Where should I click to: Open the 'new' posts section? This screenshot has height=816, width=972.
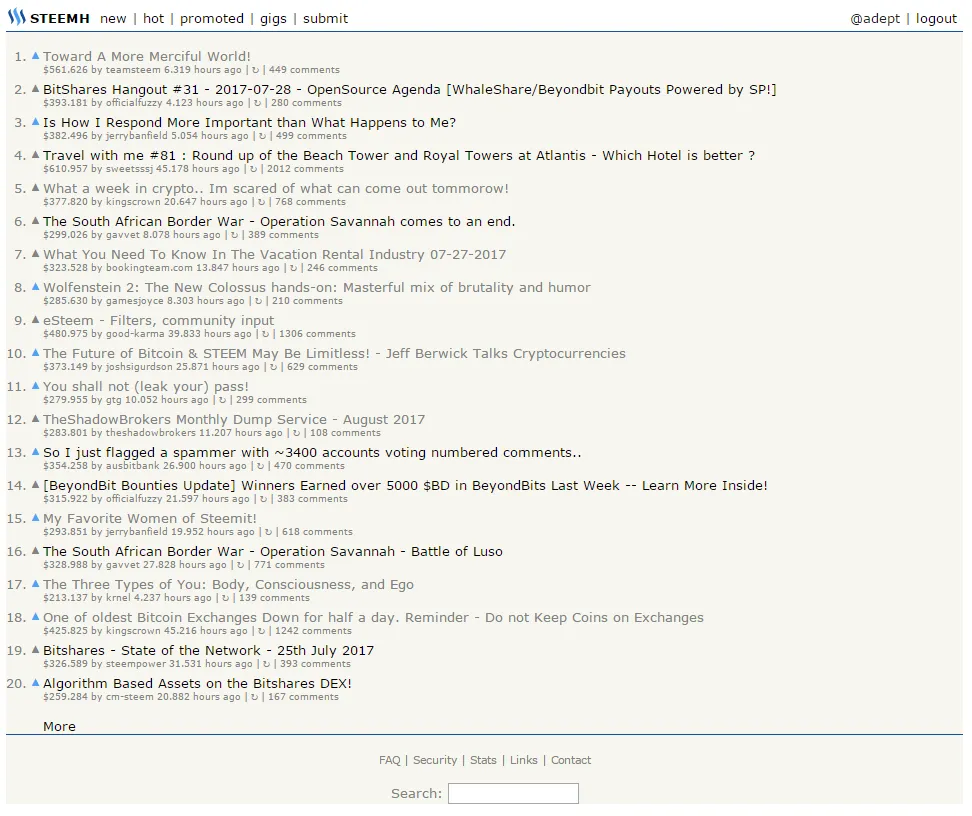113,19
